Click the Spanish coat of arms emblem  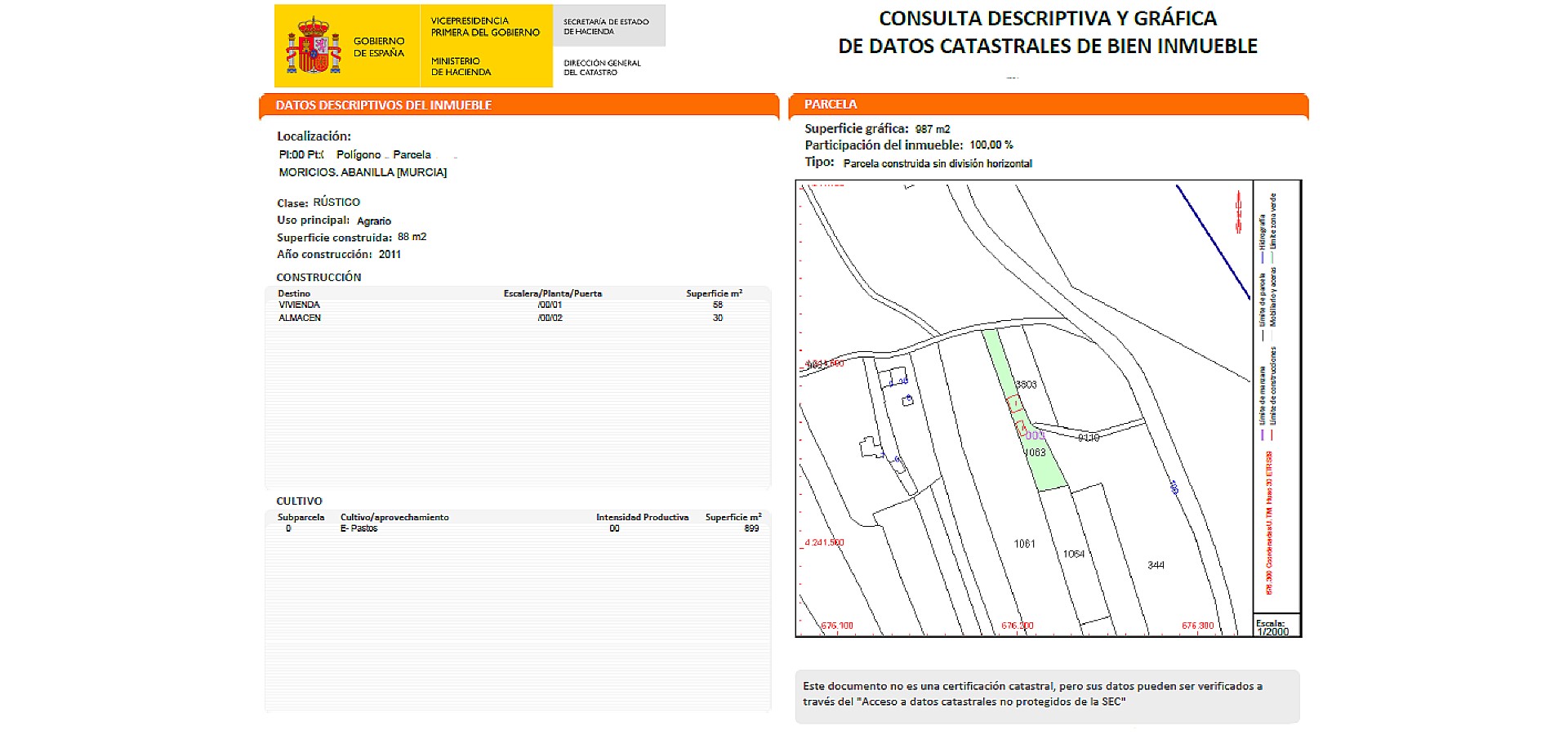tap(313, 46)
